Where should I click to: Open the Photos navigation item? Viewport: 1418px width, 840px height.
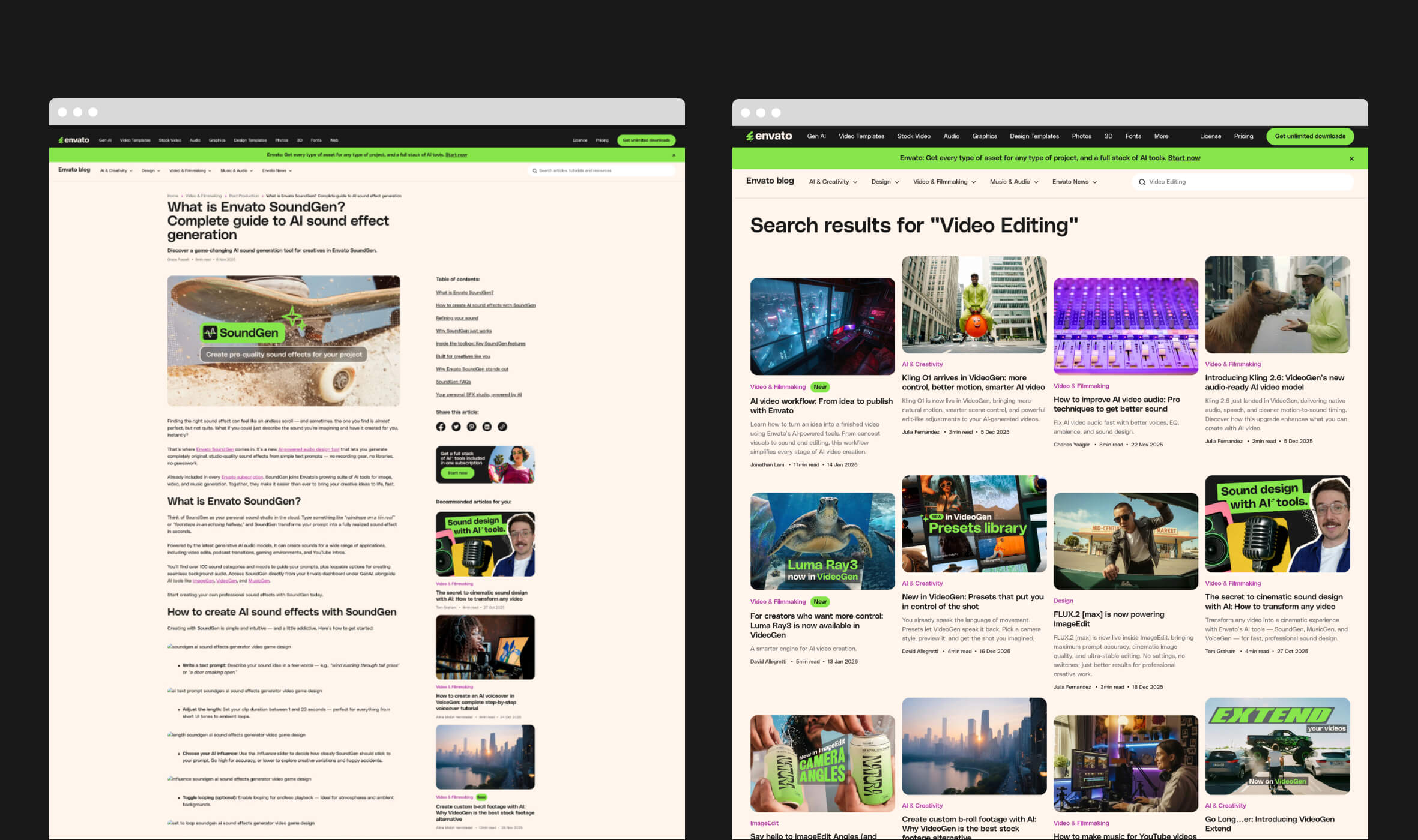pyautogui.click(x=1082, y=136)
